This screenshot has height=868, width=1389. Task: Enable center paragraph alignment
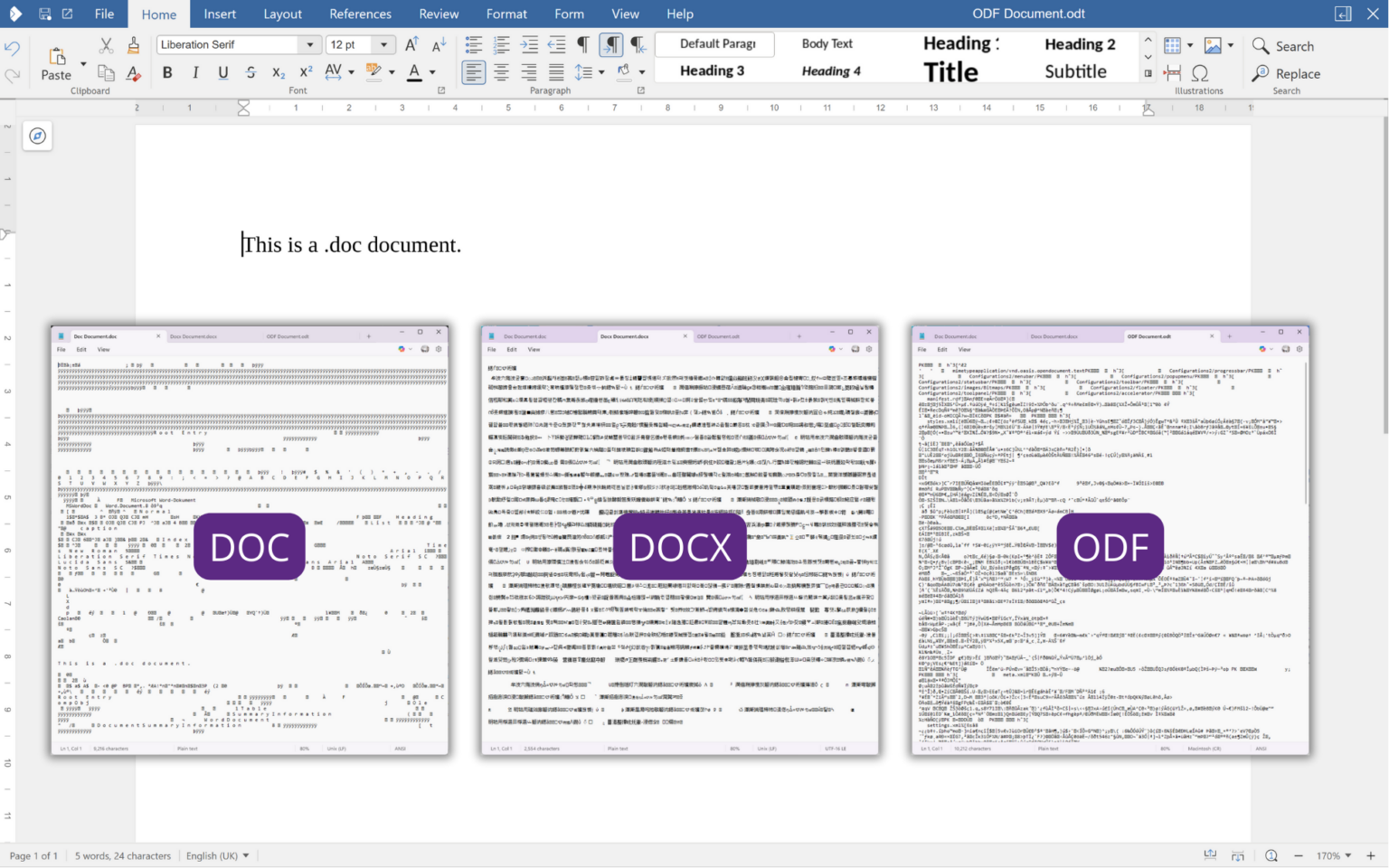click(x=501, y=72)
